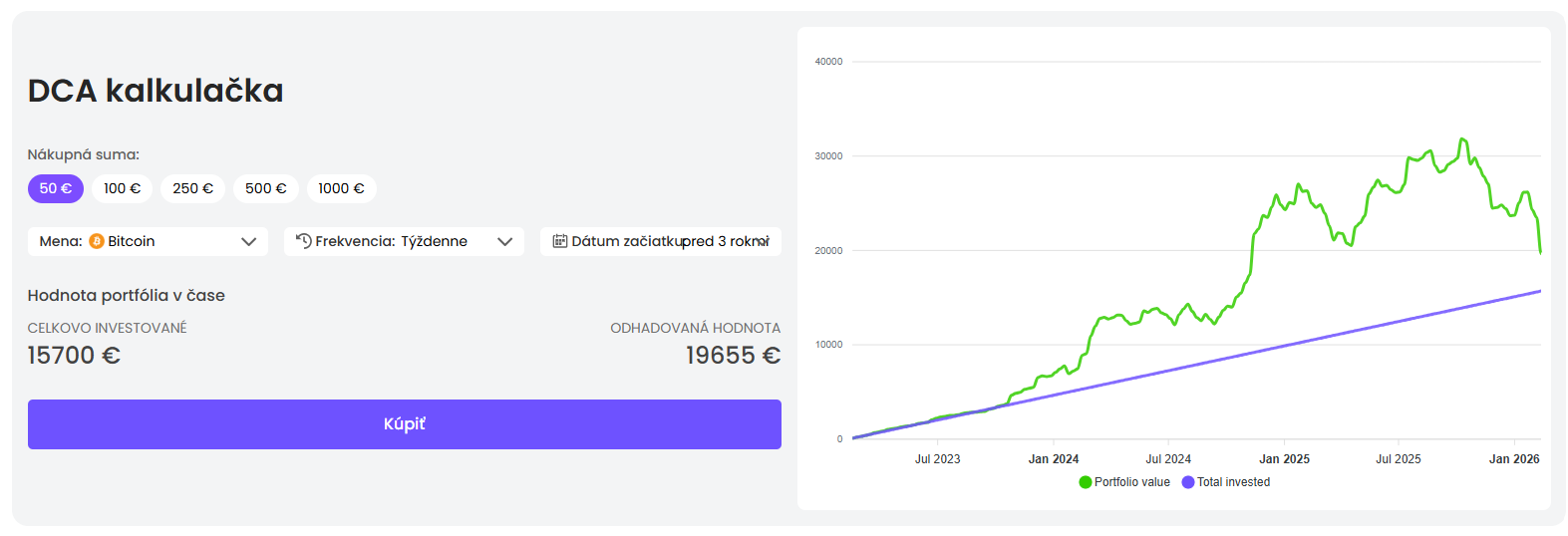This screenshot has height=536, width=1568.
Task: Expand the Mena currency dropdown arrow
Action: [249, 241]
